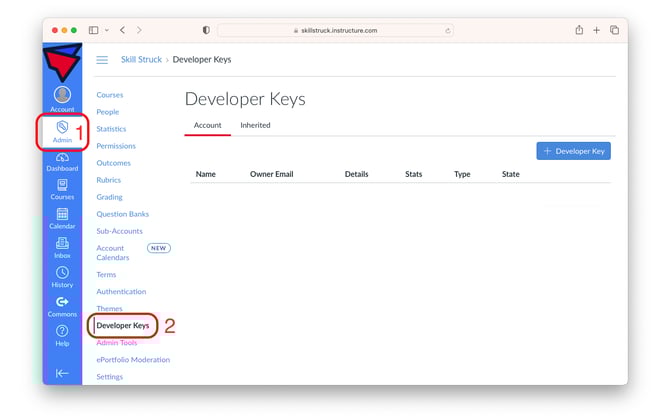This screenshot has height=420, width=670.
Task: Click the + Developer Key button
Action: [x=573, y=151]
